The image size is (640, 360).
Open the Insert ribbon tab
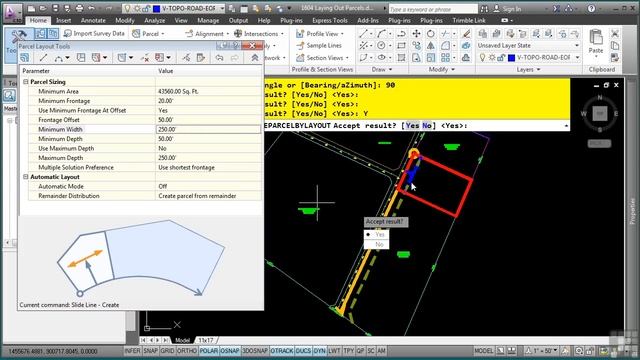click(x=63, y=20)
